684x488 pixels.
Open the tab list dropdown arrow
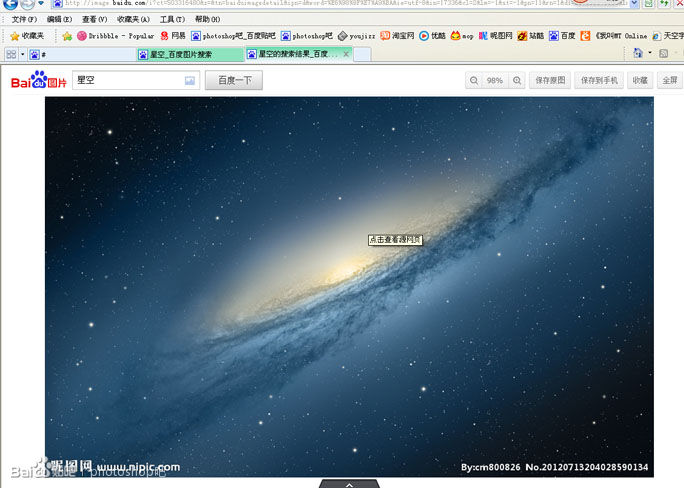click(x=23, y=54)
